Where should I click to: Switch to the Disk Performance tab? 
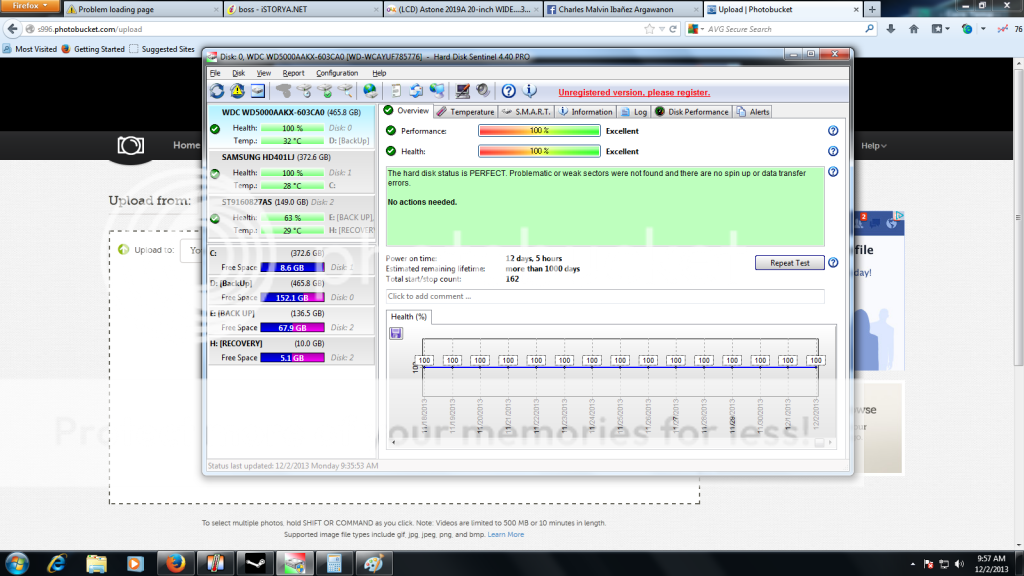tap(692, 112)
